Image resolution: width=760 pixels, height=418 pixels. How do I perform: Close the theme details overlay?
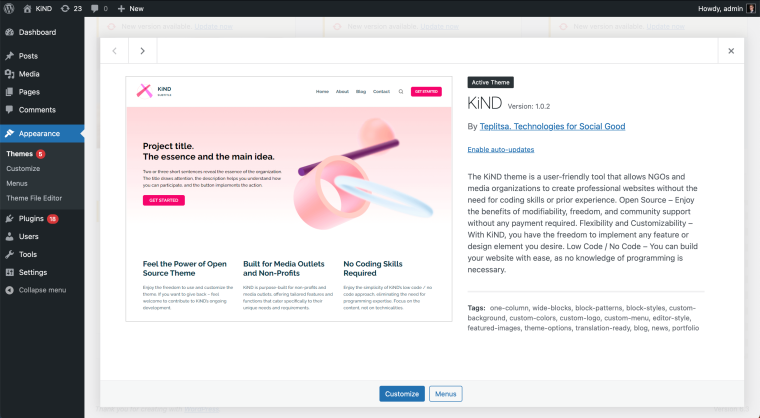[x=731, y=50]
